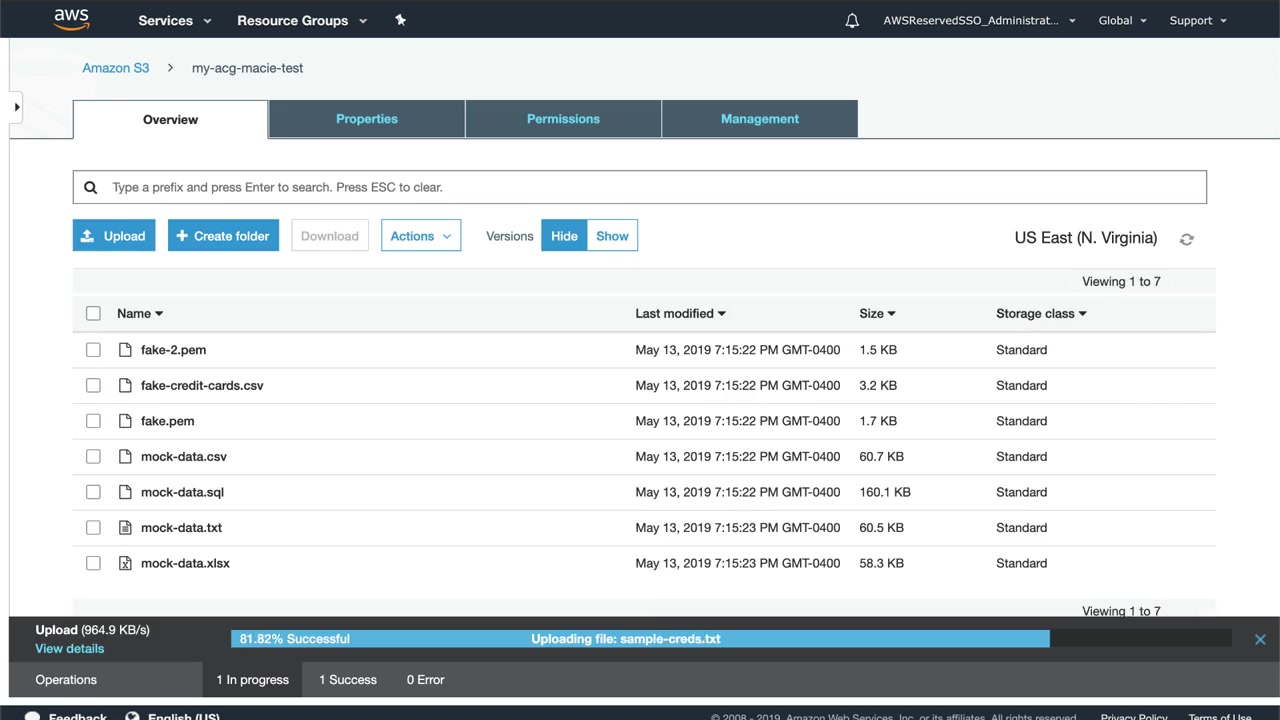The height and width of the screenshot is (720, 1280).
Task: Expand the left side navigation panel
Action: (16, 107)
